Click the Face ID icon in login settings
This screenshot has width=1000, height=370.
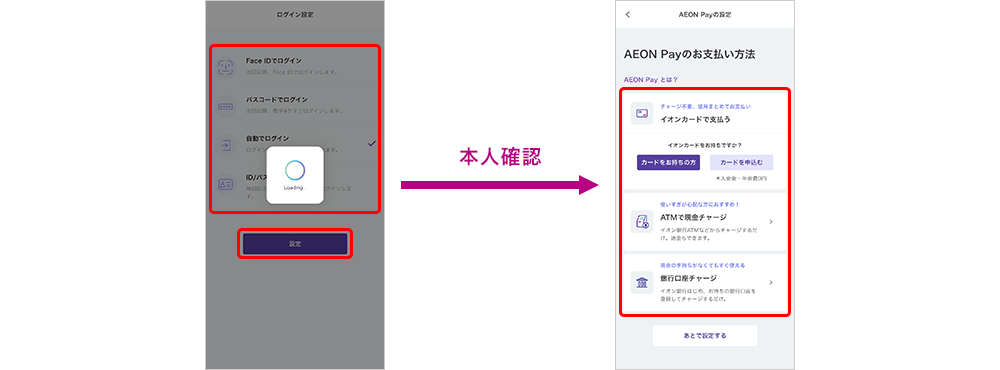click(225, 67)
